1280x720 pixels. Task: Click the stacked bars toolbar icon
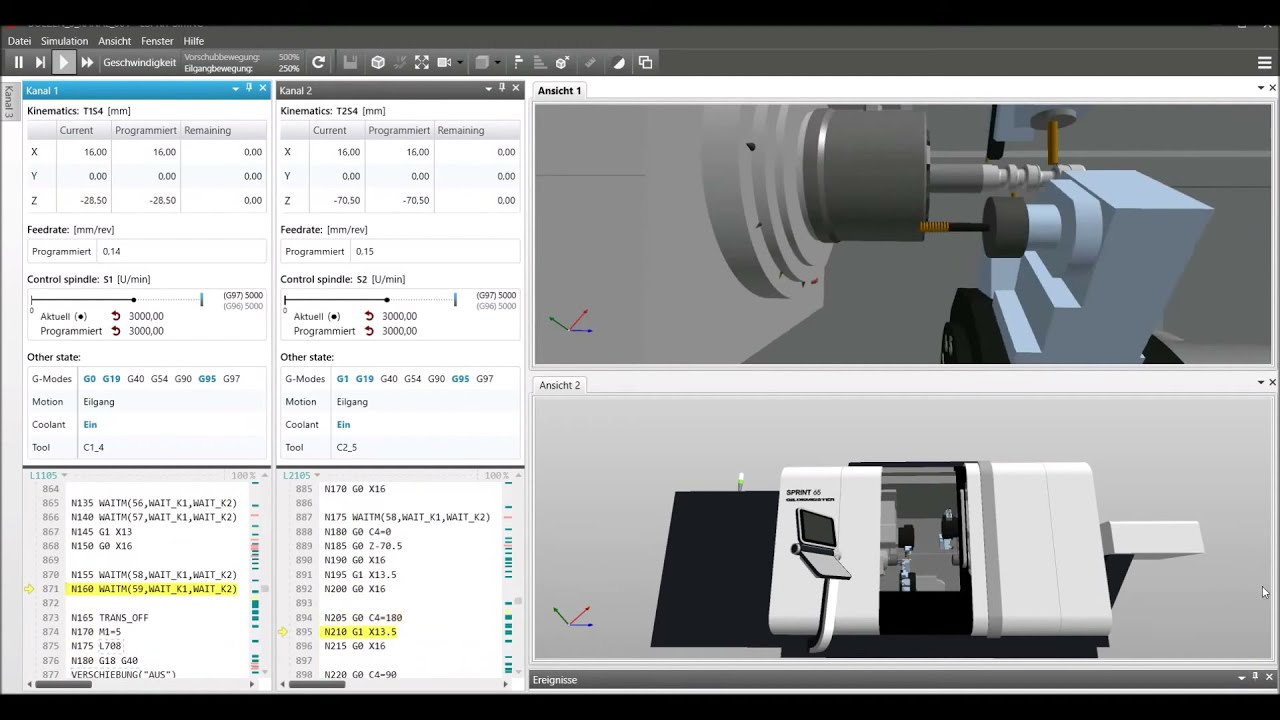click(x=540, y=62)
